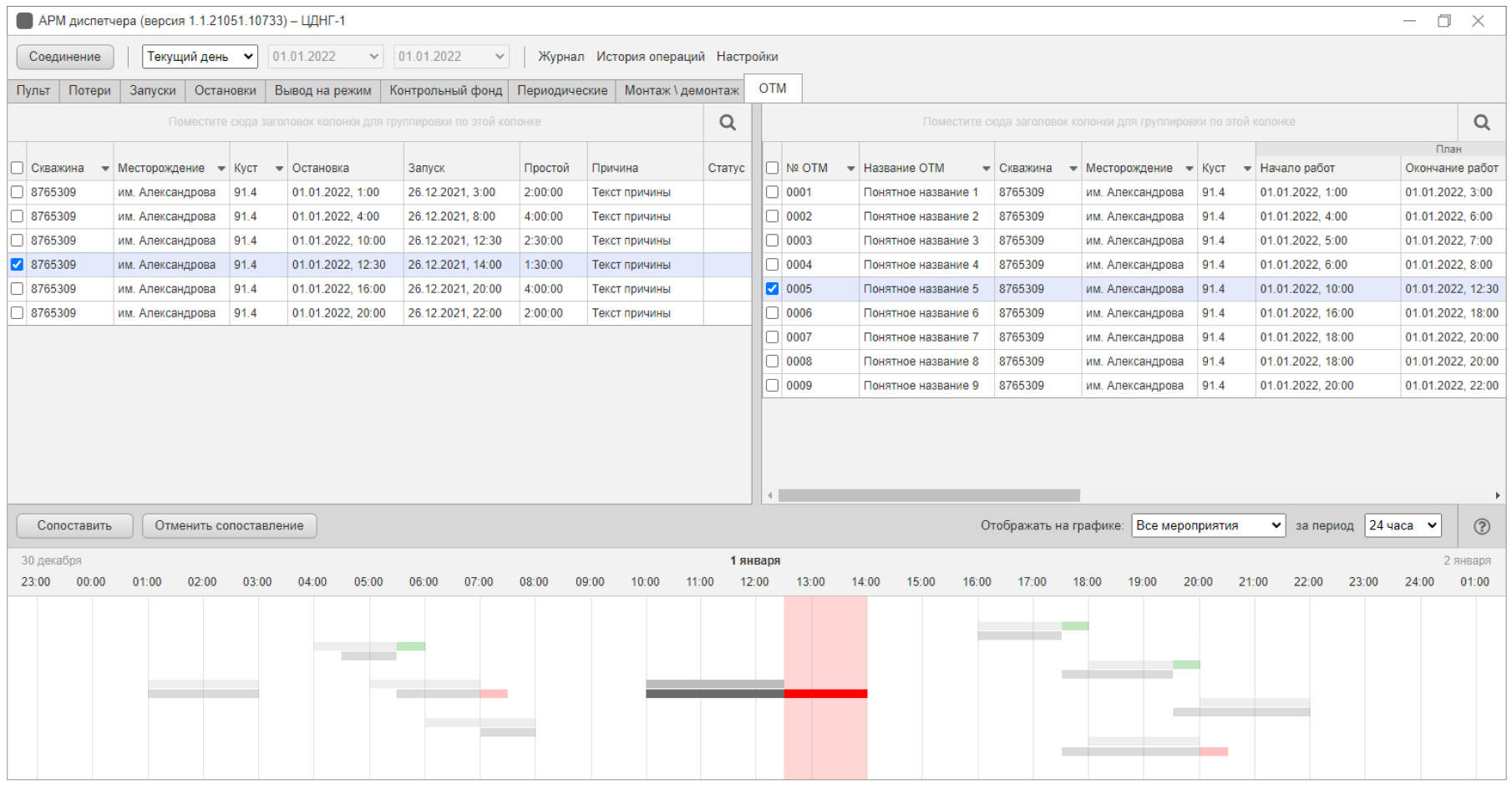The width and height of the screenshot is (1512, 790).
Task: Open Месторождение column filter in left table
Action: (x=221, y=169)
